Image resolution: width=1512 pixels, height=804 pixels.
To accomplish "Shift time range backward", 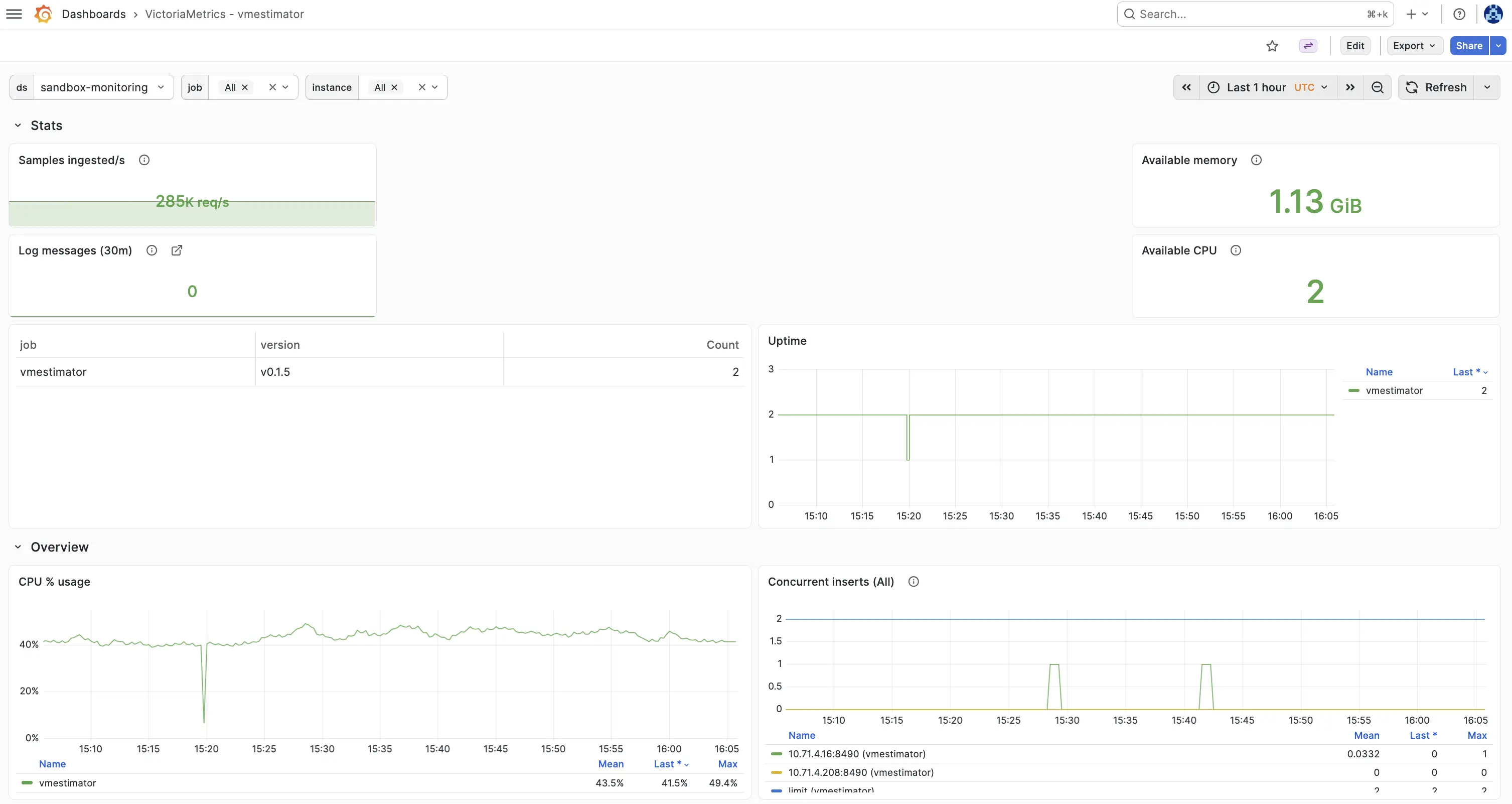I will pos(1186,87).
